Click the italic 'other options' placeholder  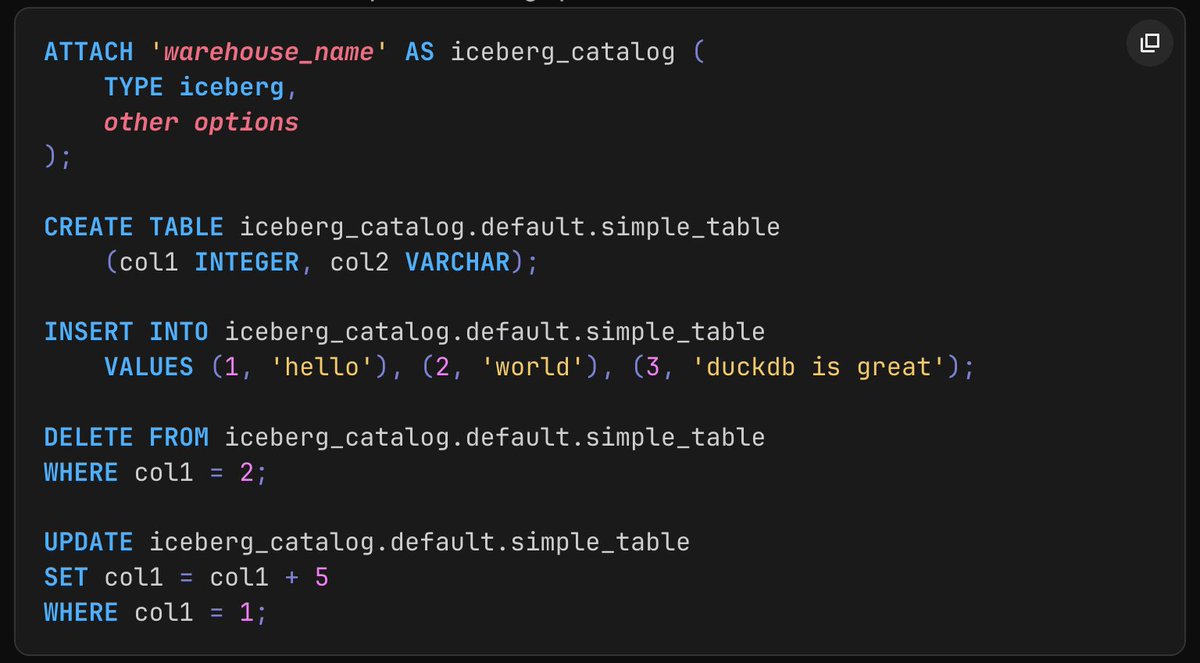pyautogui.click(x=201, y=122)
